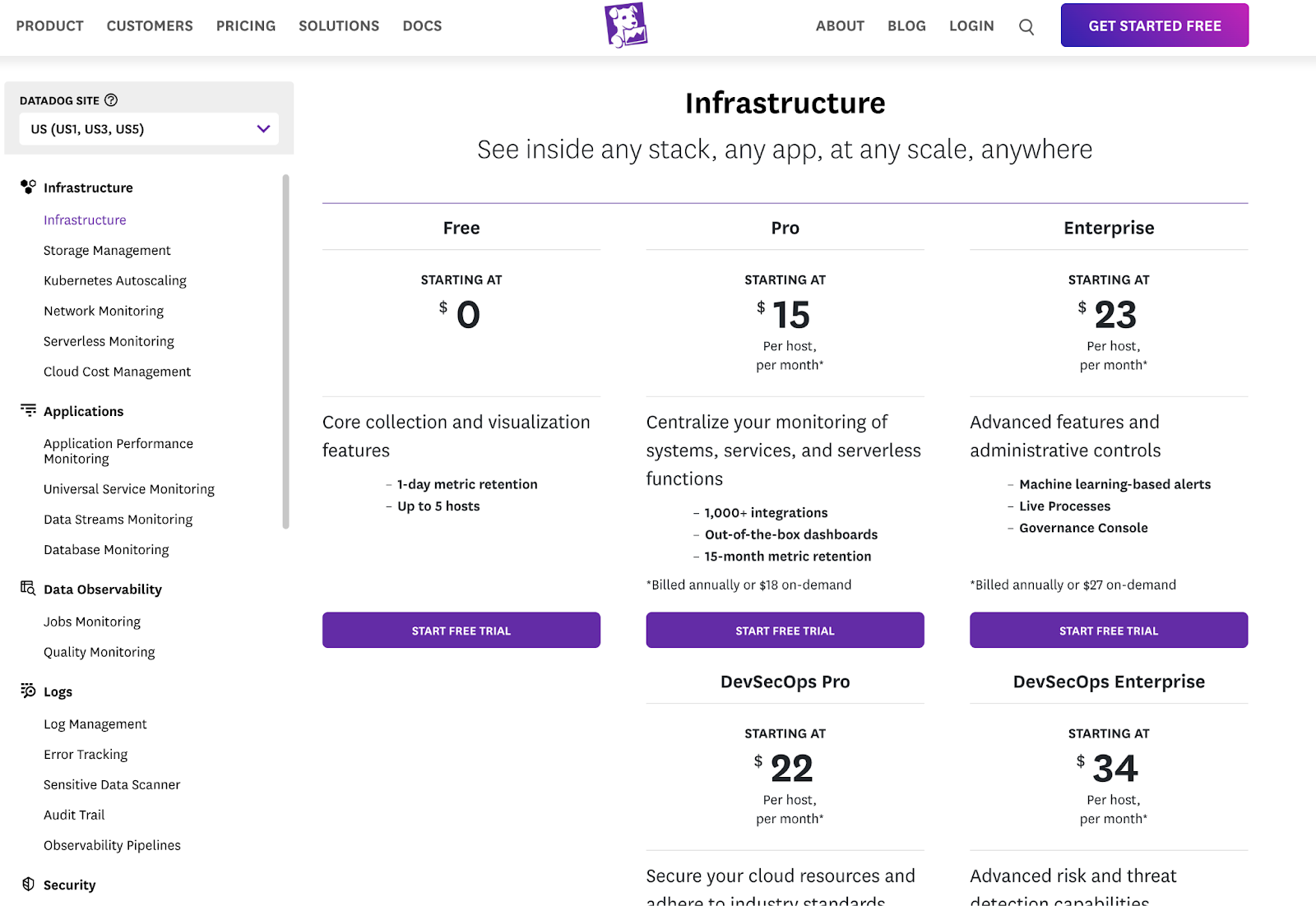Click the DevSecOps Enterprise plan title
This screenshot has width=1316, height=906.
[x=1109, y=682]
